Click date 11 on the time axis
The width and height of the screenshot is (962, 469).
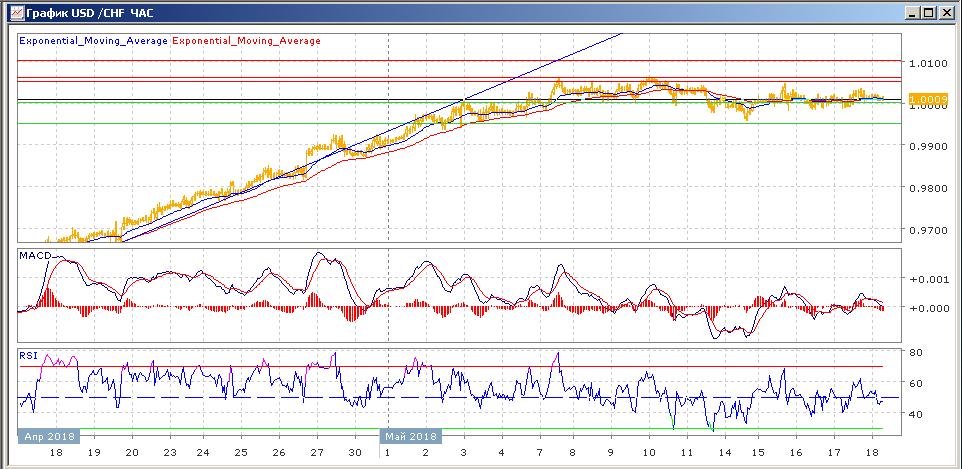(687, 452)
